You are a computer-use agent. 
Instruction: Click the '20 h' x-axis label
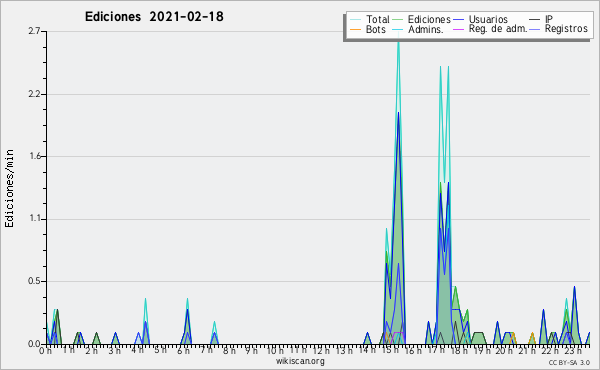(504, 351)
